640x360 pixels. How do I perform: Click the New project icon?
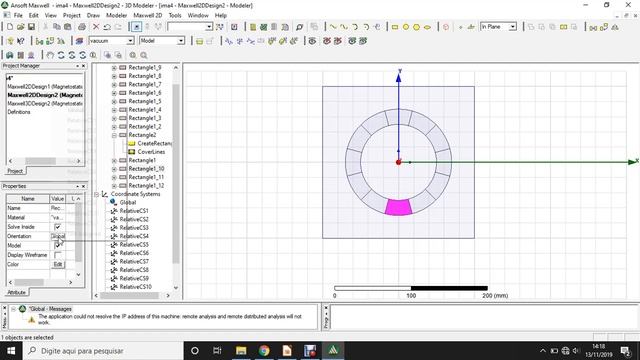[x=10, y=27]
